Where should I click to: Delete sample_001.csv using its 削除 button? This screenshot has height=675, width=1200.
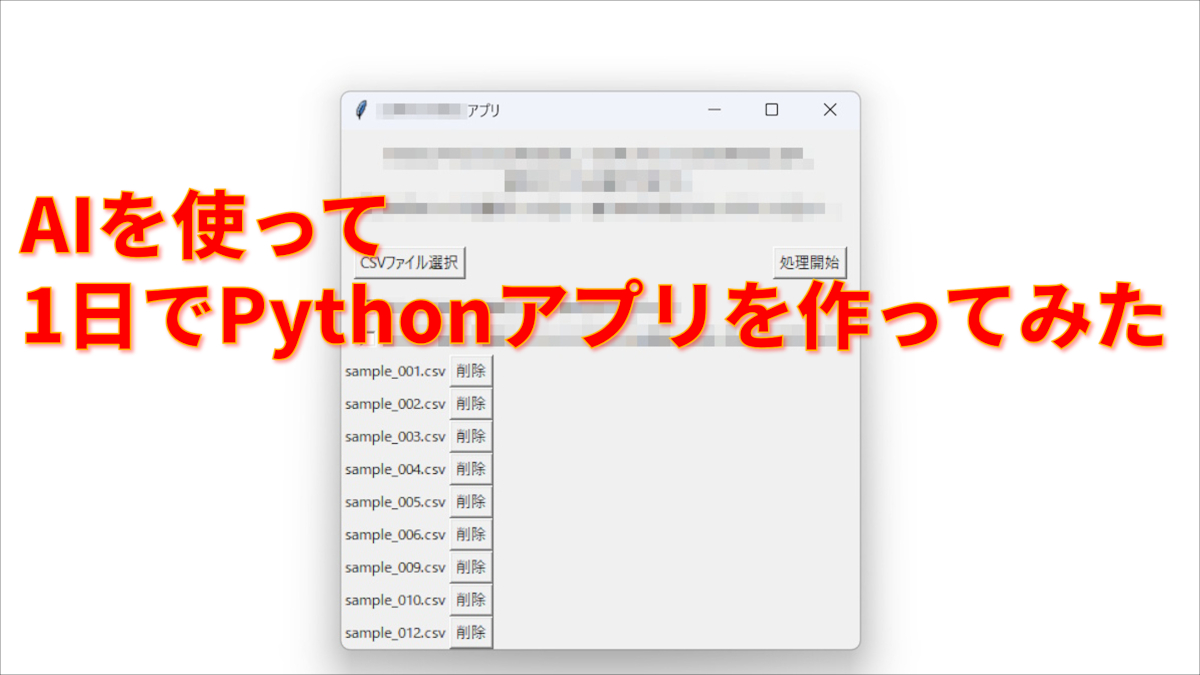tap(471, 369)
